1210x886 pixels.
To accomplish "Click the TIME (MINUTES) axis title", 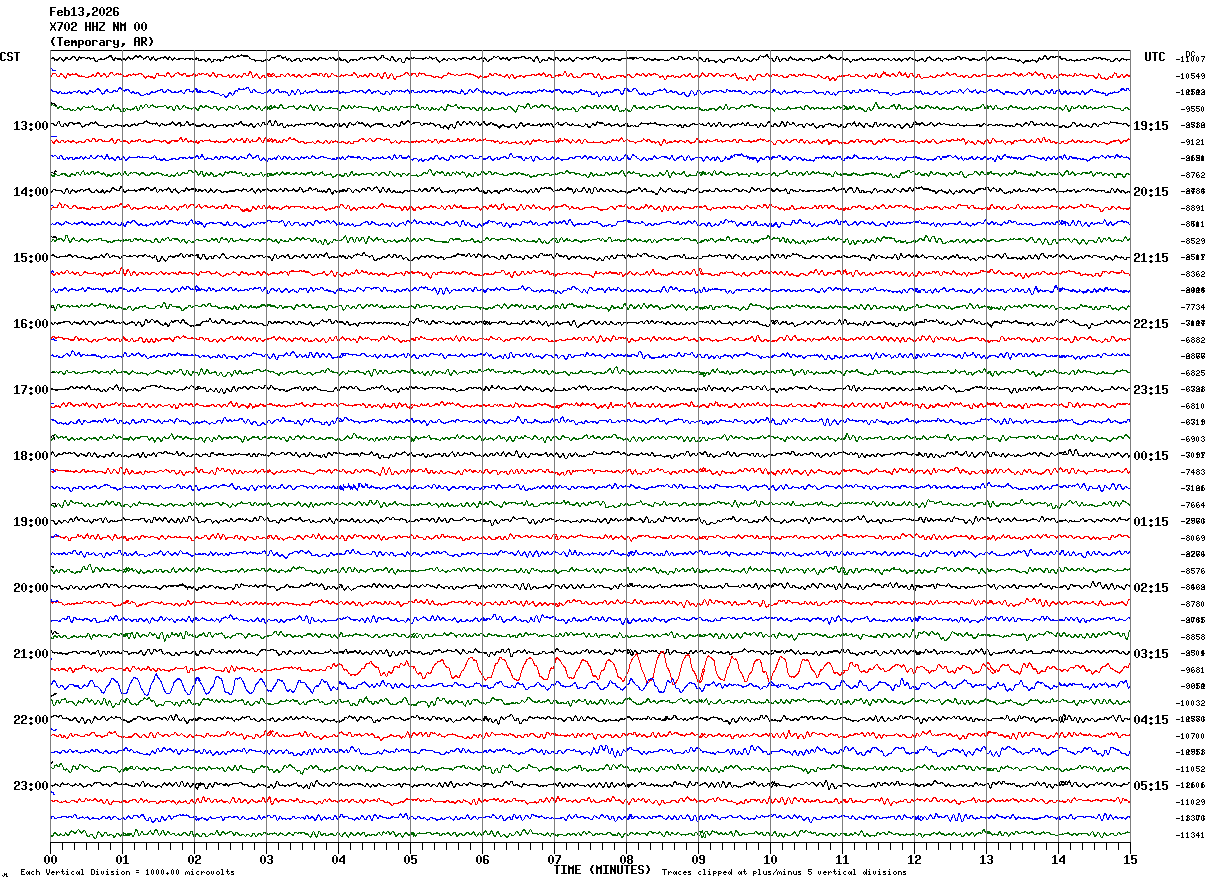I will 602,870.
